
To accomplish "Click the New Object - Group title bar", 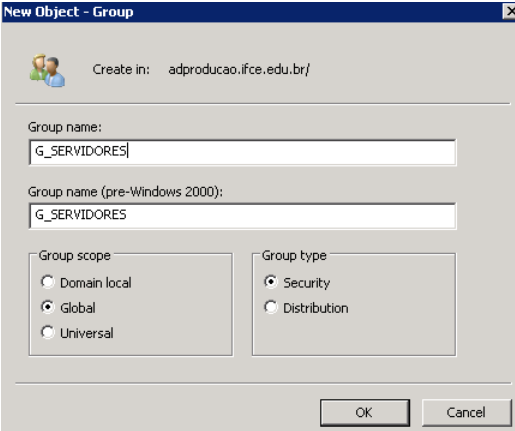I will tap(252, 12).
